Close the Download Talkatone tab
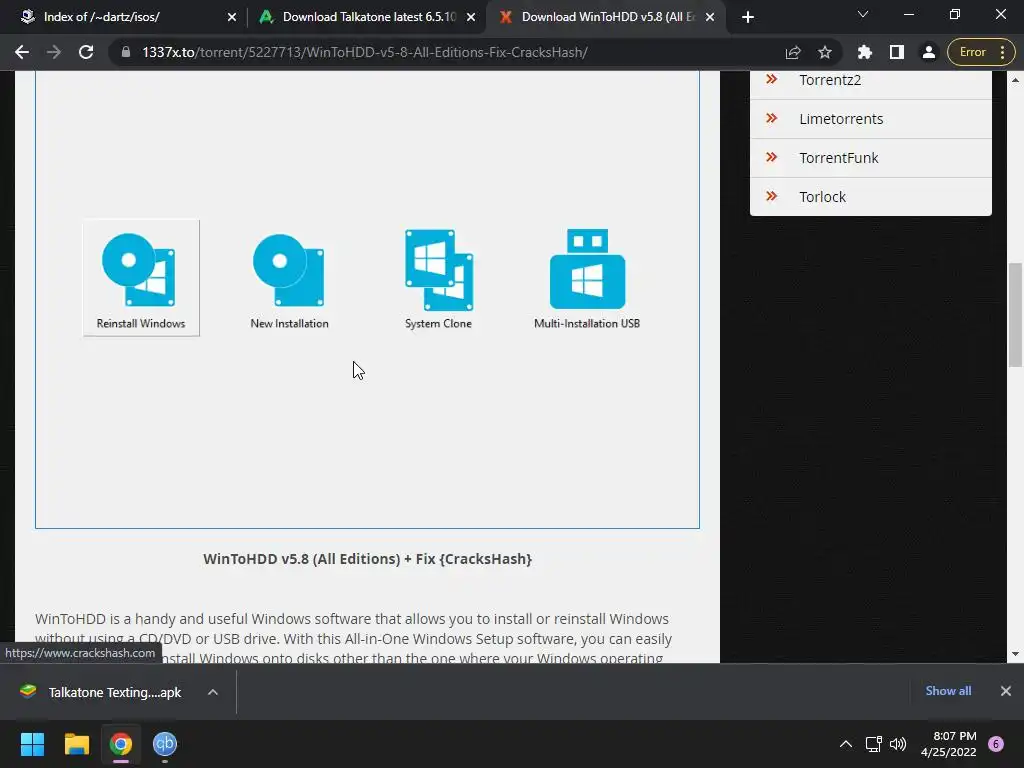 (471, 17)
